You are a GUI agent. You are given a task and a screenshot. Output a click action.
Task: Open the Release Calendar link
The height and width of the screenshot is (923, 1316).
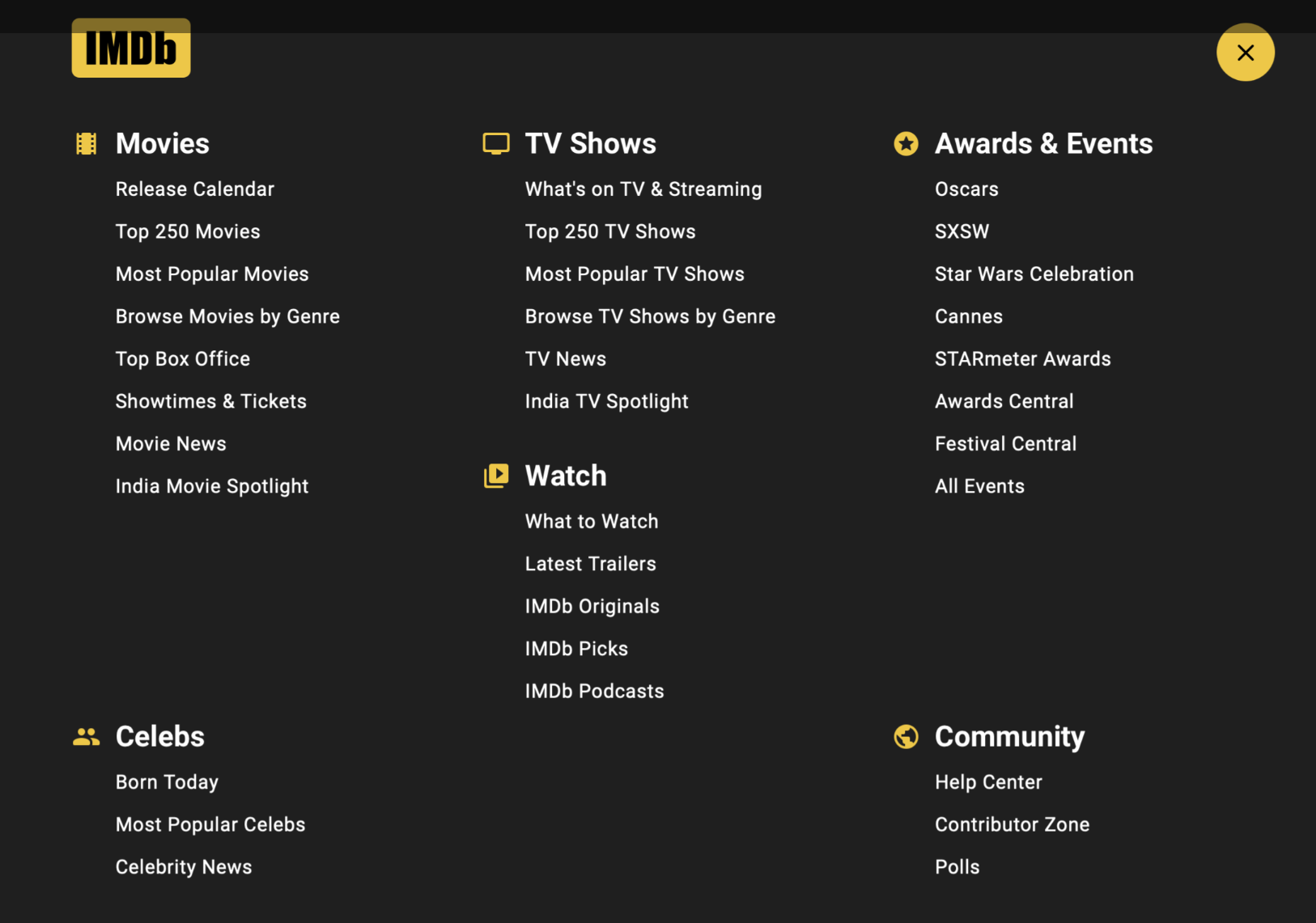pos(195,189)
